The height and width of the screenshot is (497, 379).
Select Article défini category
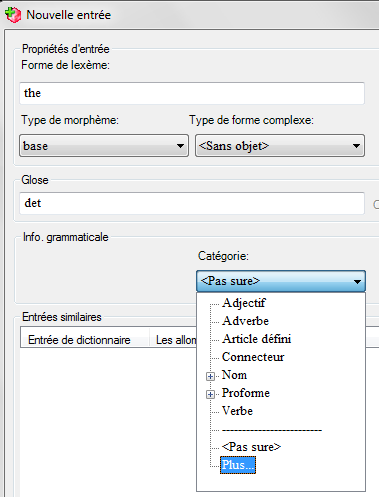(256, 339)
